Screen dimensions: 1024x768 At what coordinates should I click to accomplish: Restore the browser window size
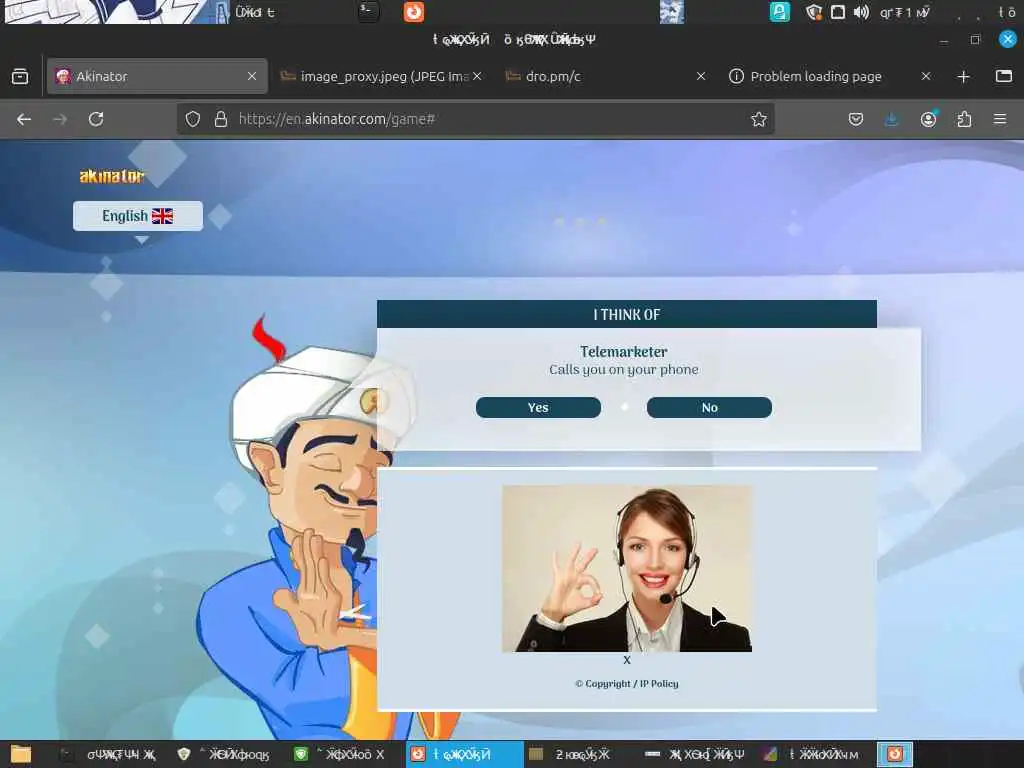pos(976,40)
